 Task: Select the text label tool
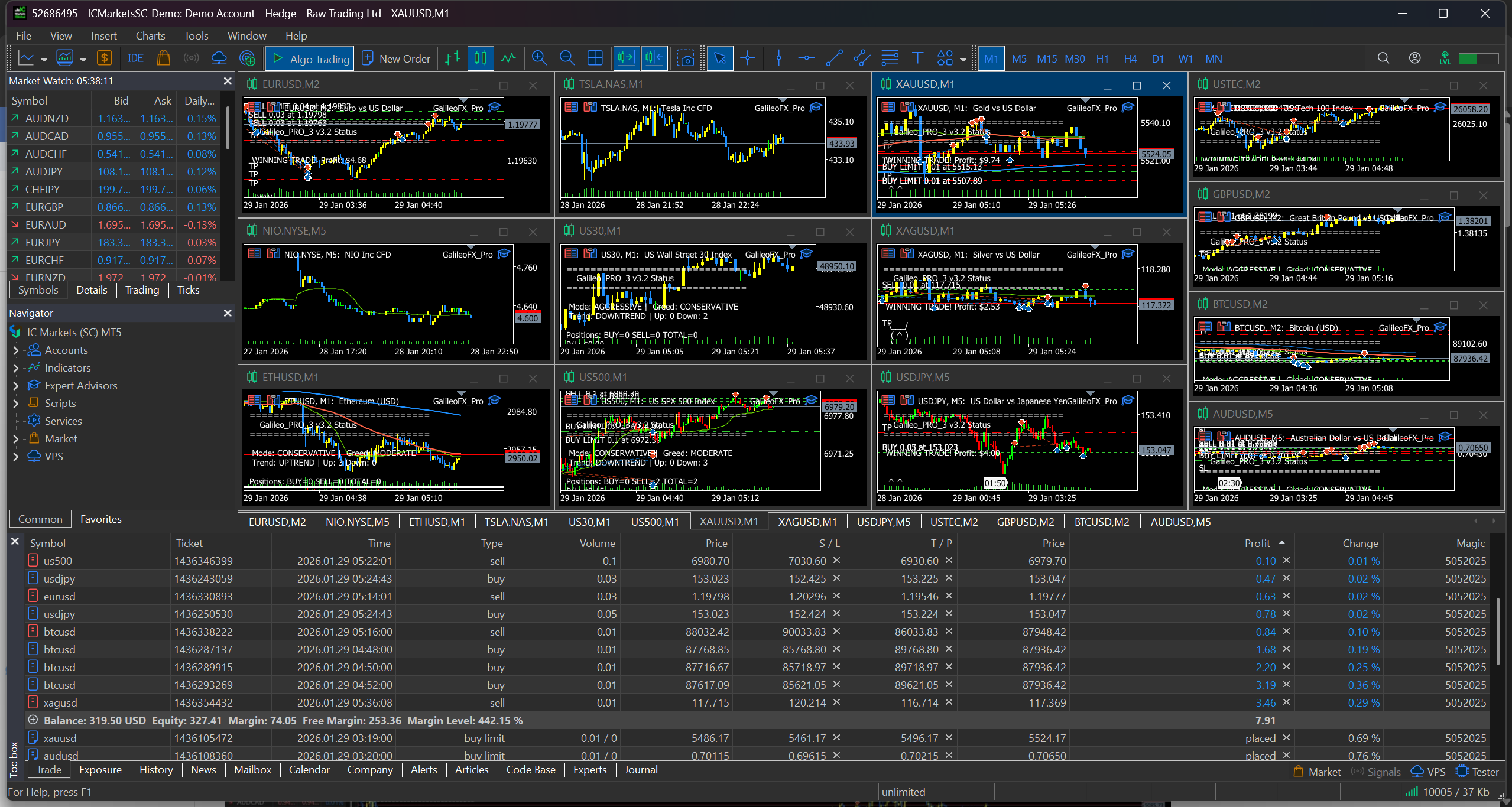(x=917, y=58)
